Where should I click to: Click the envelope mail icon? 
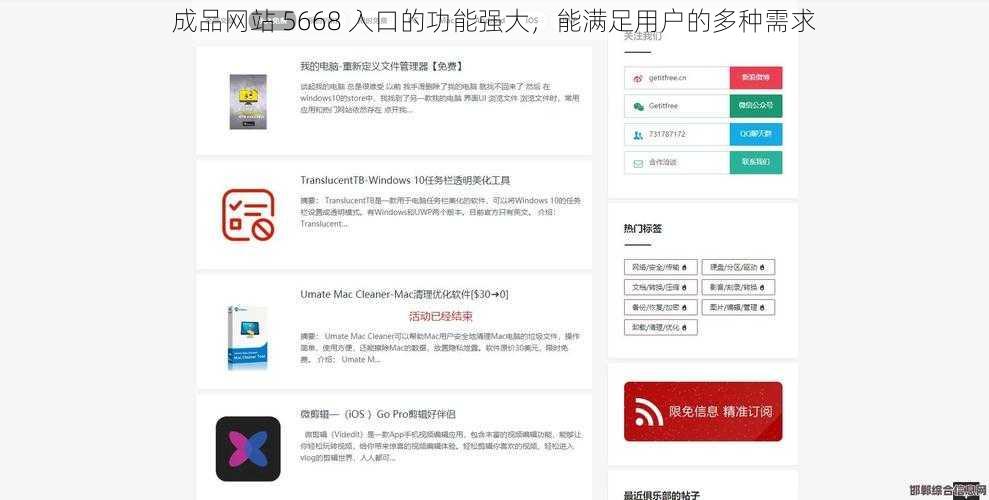pyautogui.click(x=638, y=163)
